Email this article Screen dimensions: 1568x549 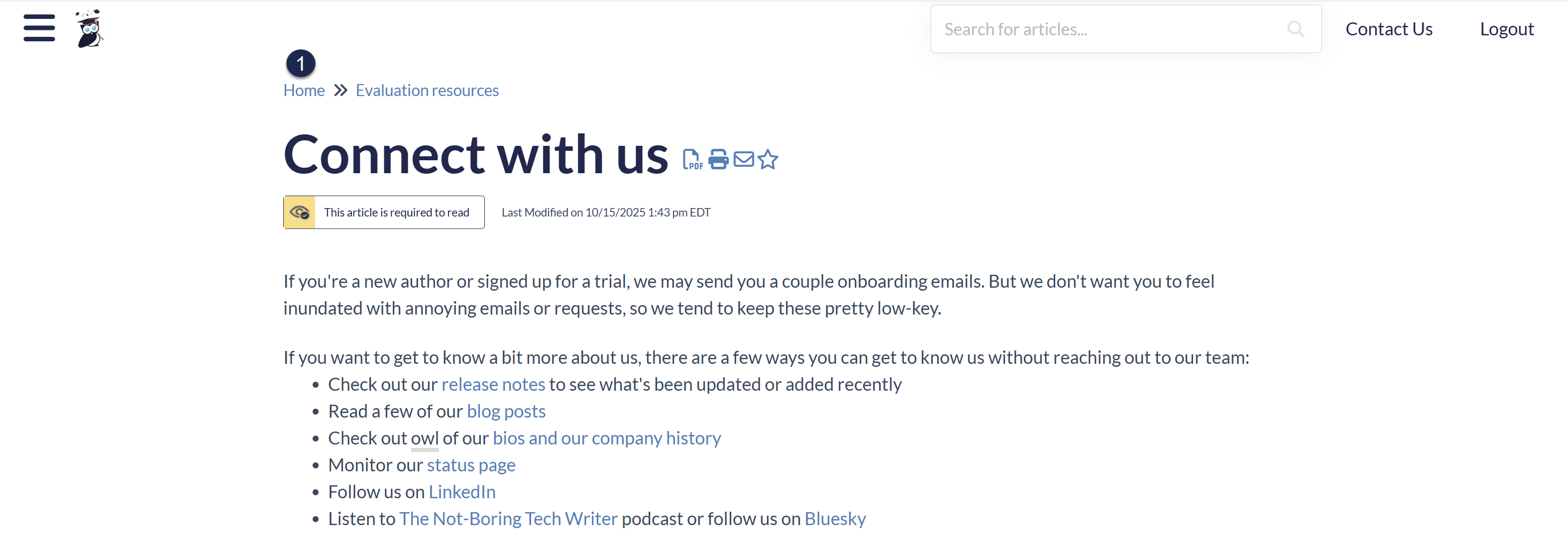(x=743, y=159)
